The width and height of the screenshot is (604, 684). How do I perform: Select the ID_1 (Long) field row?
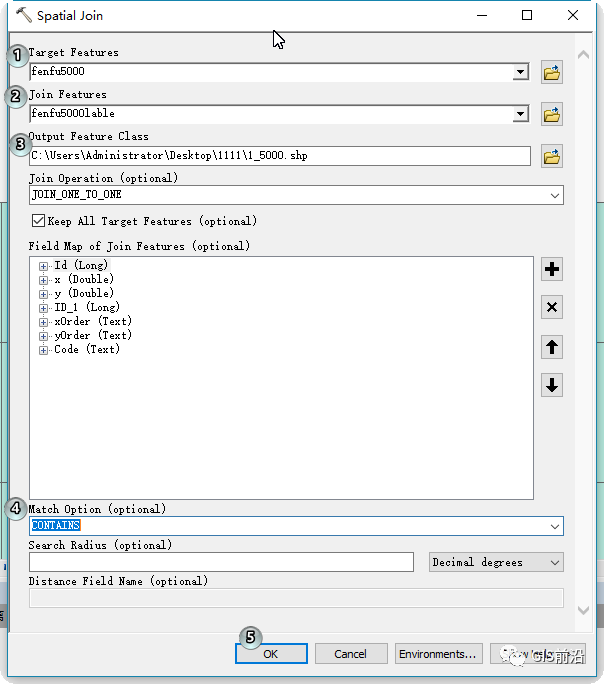click(87, 307)
